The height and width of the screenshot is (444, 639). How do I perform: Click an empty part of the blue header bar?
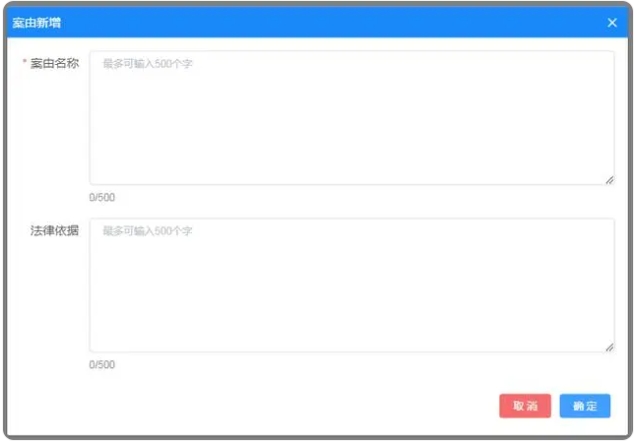(326, 23)
